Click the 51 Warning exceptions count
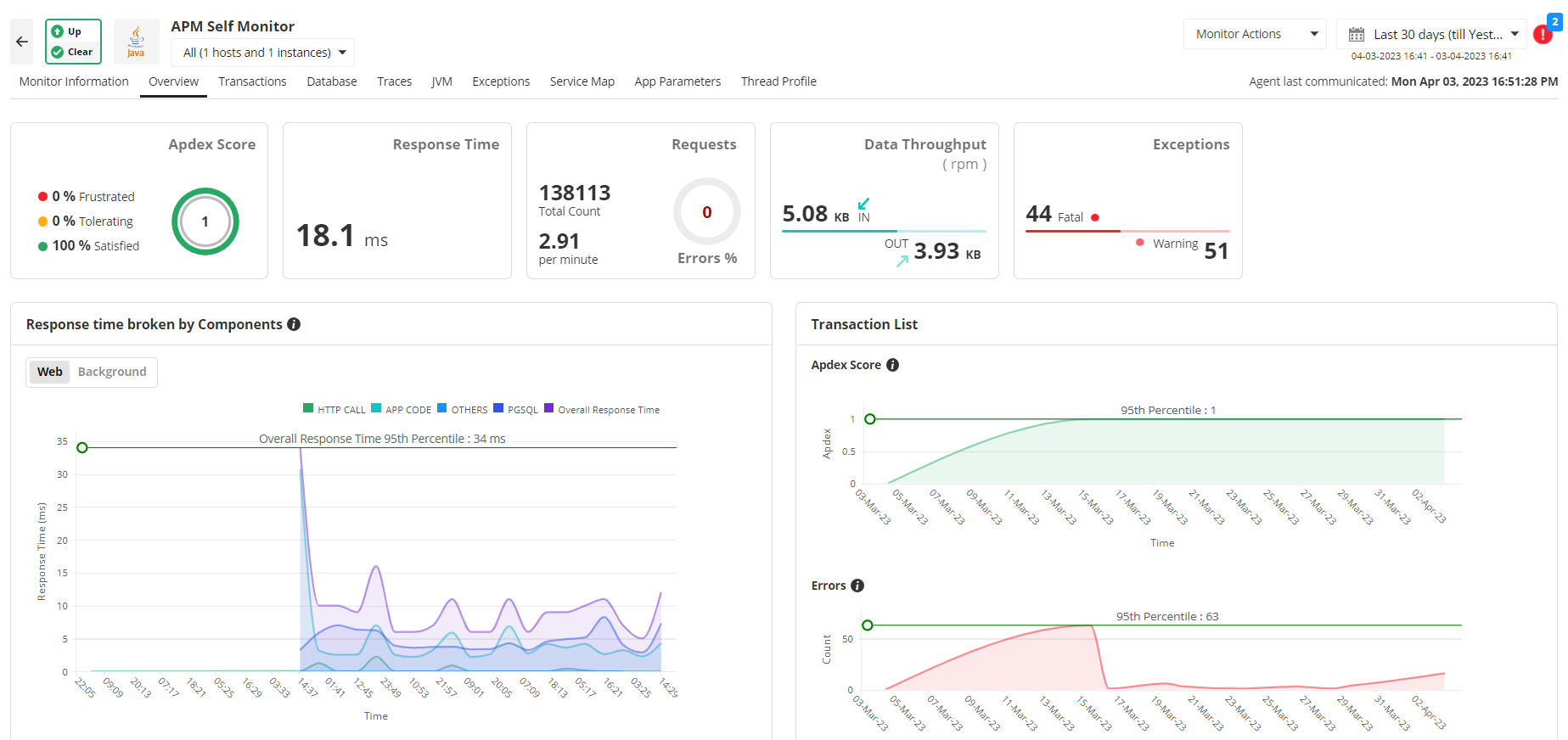 [x=1216, y=250]
